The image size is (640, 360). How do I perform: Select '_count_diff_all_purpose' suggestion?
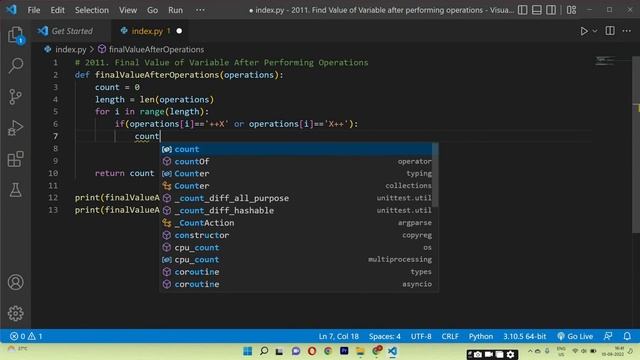click(296, 198)
